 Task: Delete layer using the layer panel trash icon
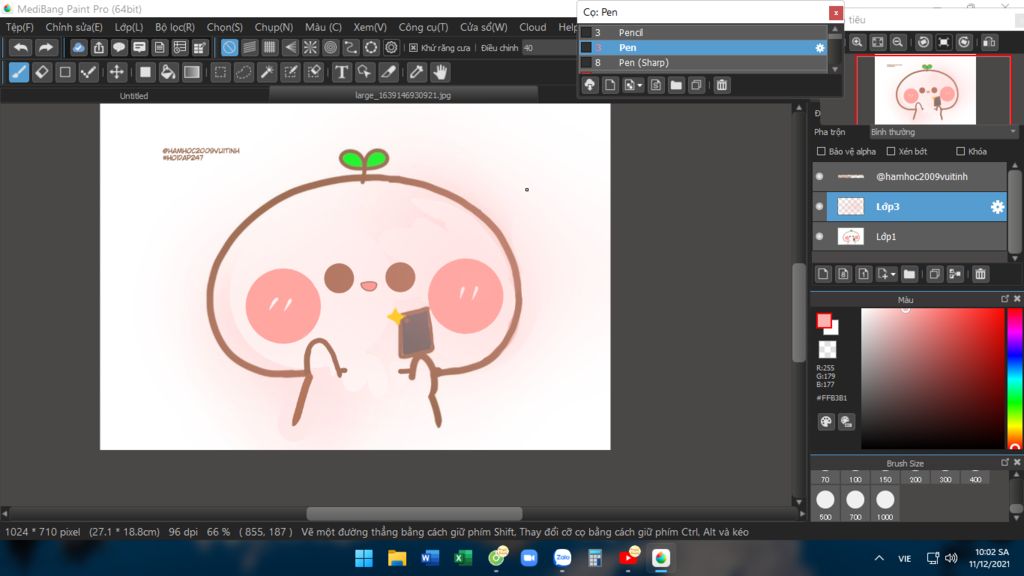(x=980, y=274)
